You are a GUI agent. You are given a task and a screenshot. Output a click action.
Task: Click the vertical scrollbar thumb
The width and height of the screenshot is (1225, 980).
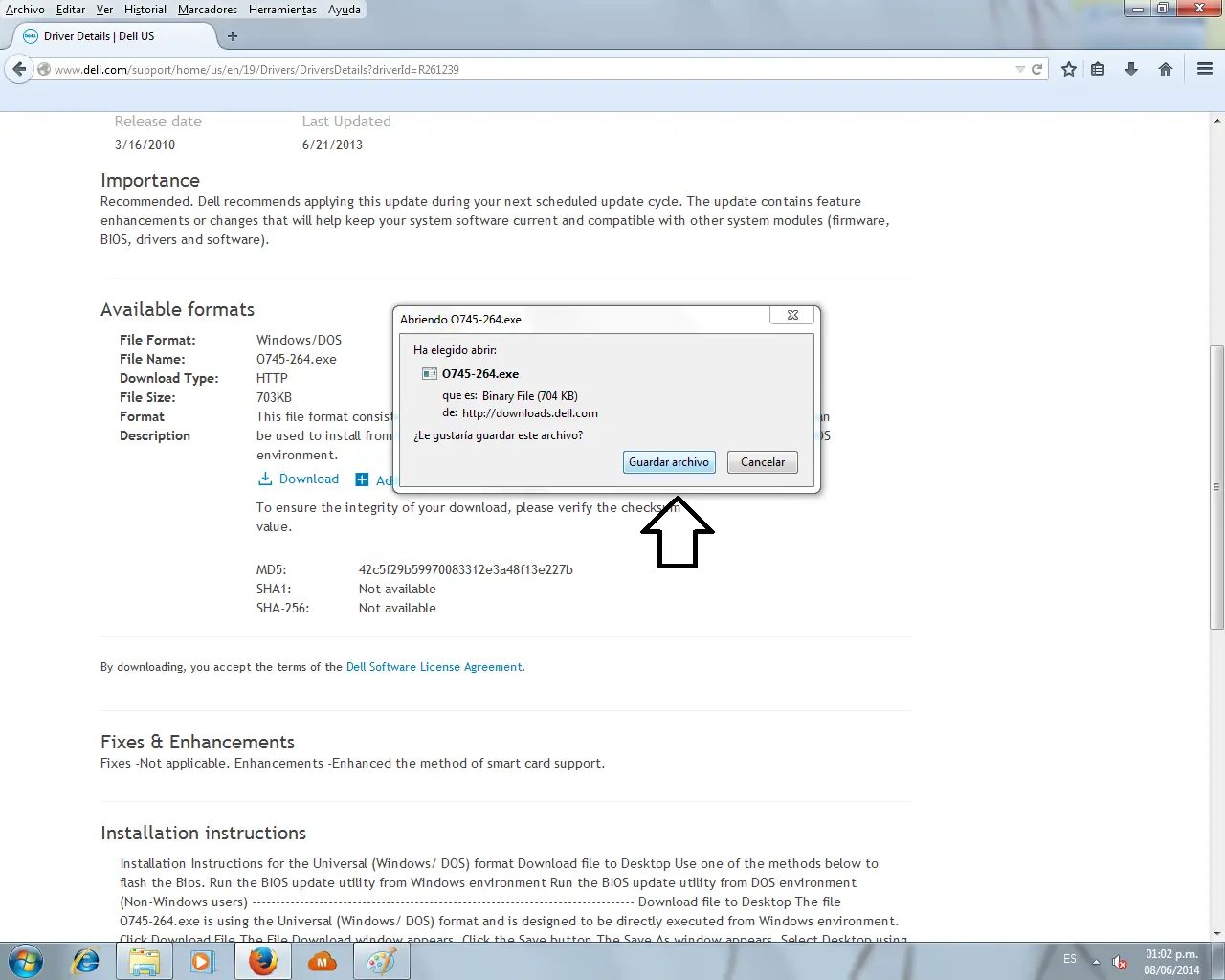[x=1217, y=486]
